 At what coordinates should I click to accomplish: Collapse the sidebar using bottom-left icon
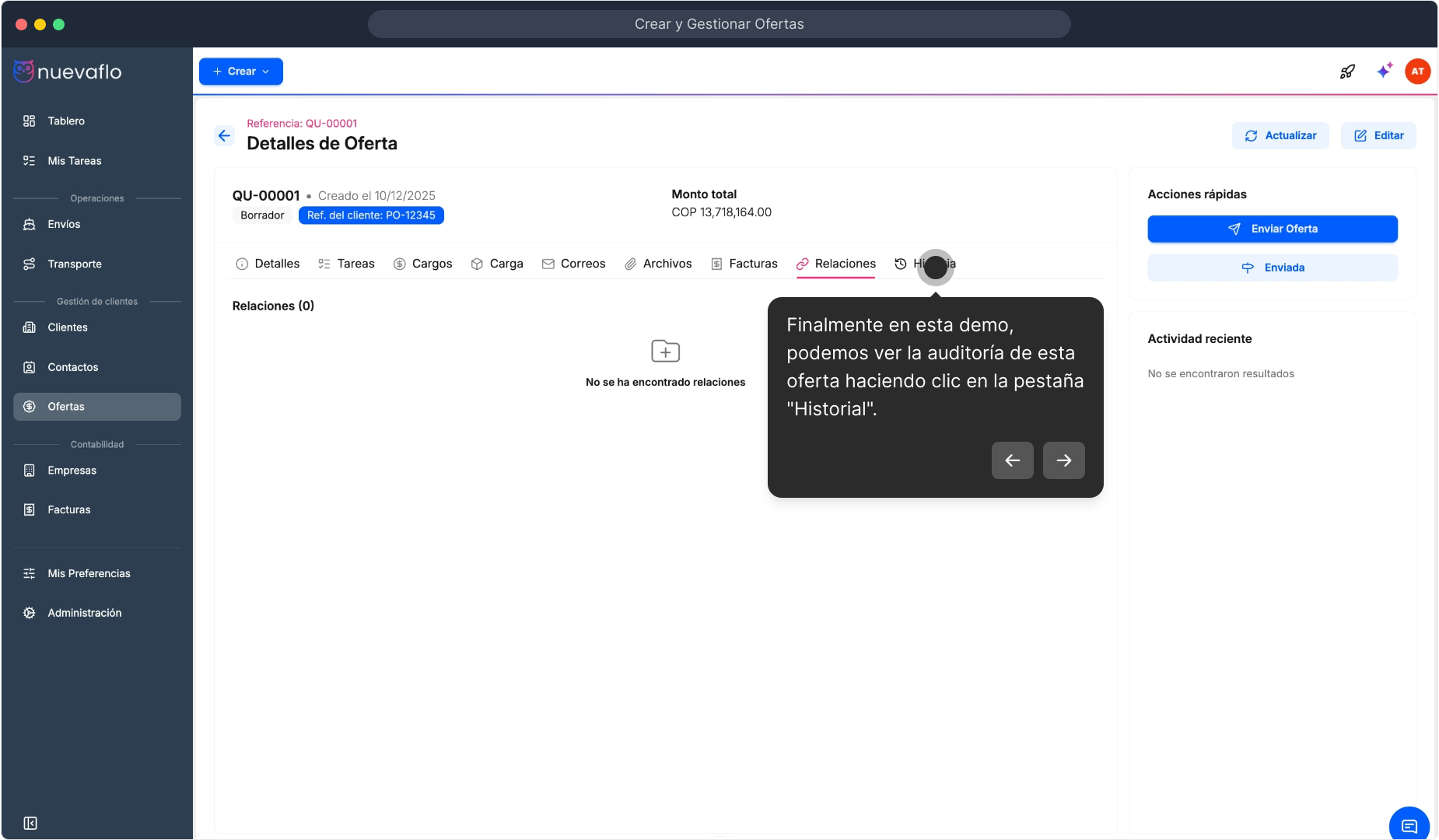pyautogui.click(x=30, y=823)
